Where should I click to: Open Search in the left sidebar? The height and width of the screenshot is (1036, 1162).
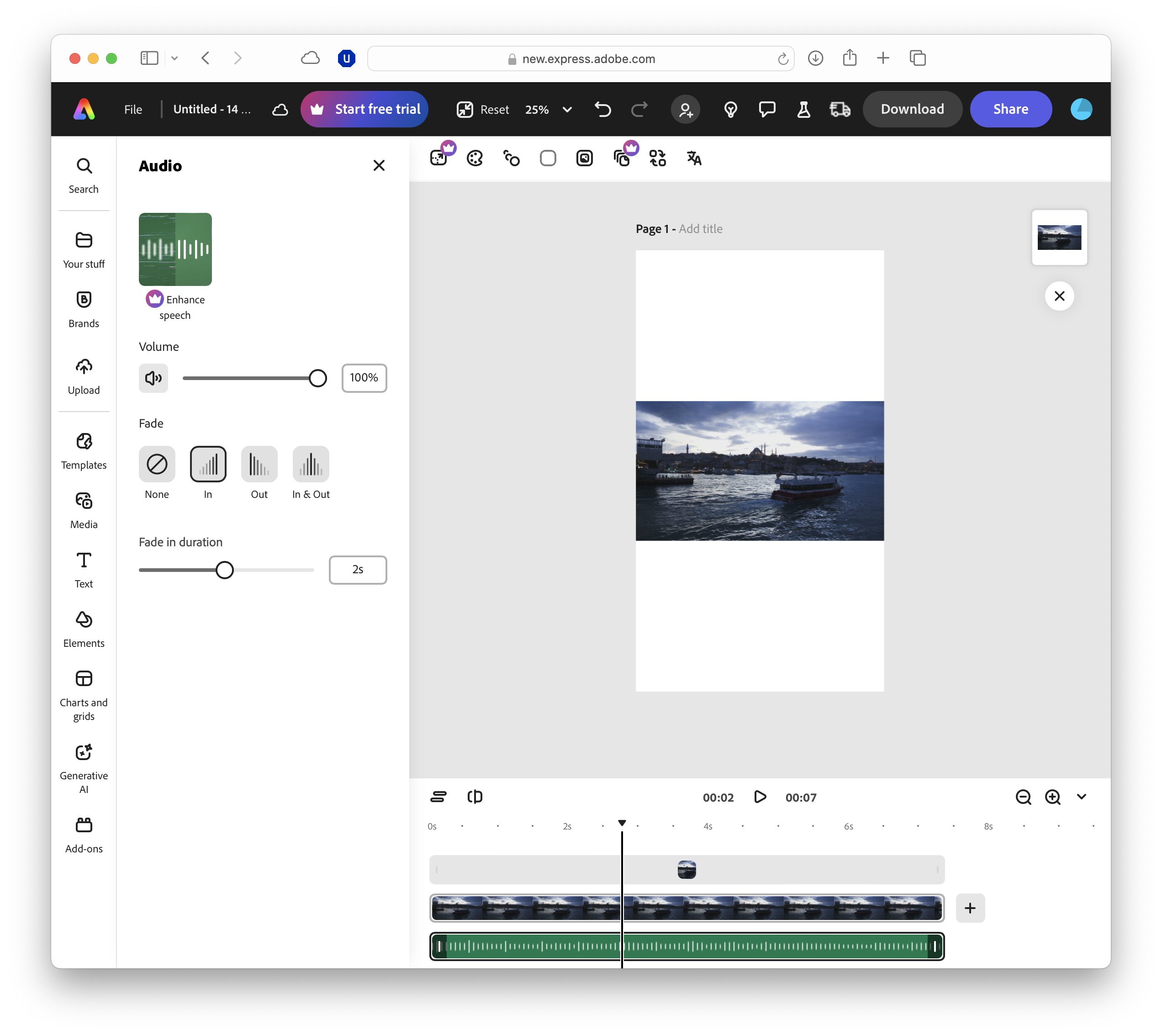click(84, 176)
